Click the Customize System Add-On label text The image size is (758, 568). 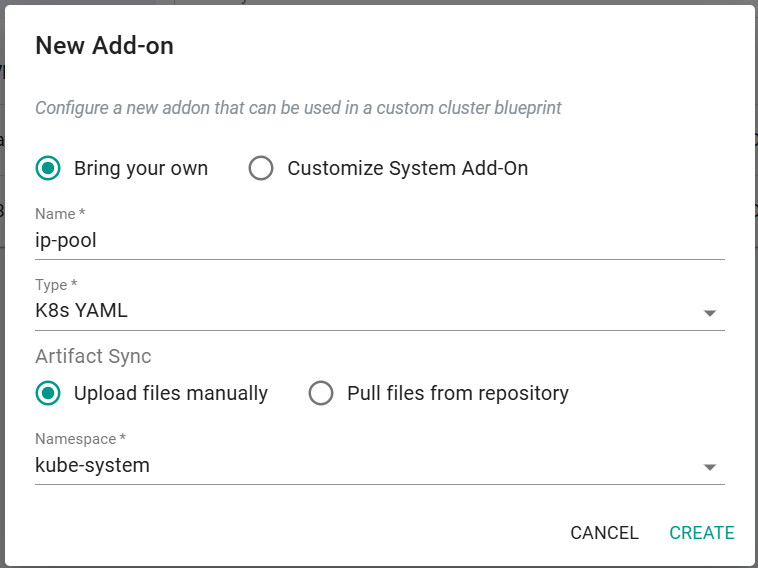(408, 169)
